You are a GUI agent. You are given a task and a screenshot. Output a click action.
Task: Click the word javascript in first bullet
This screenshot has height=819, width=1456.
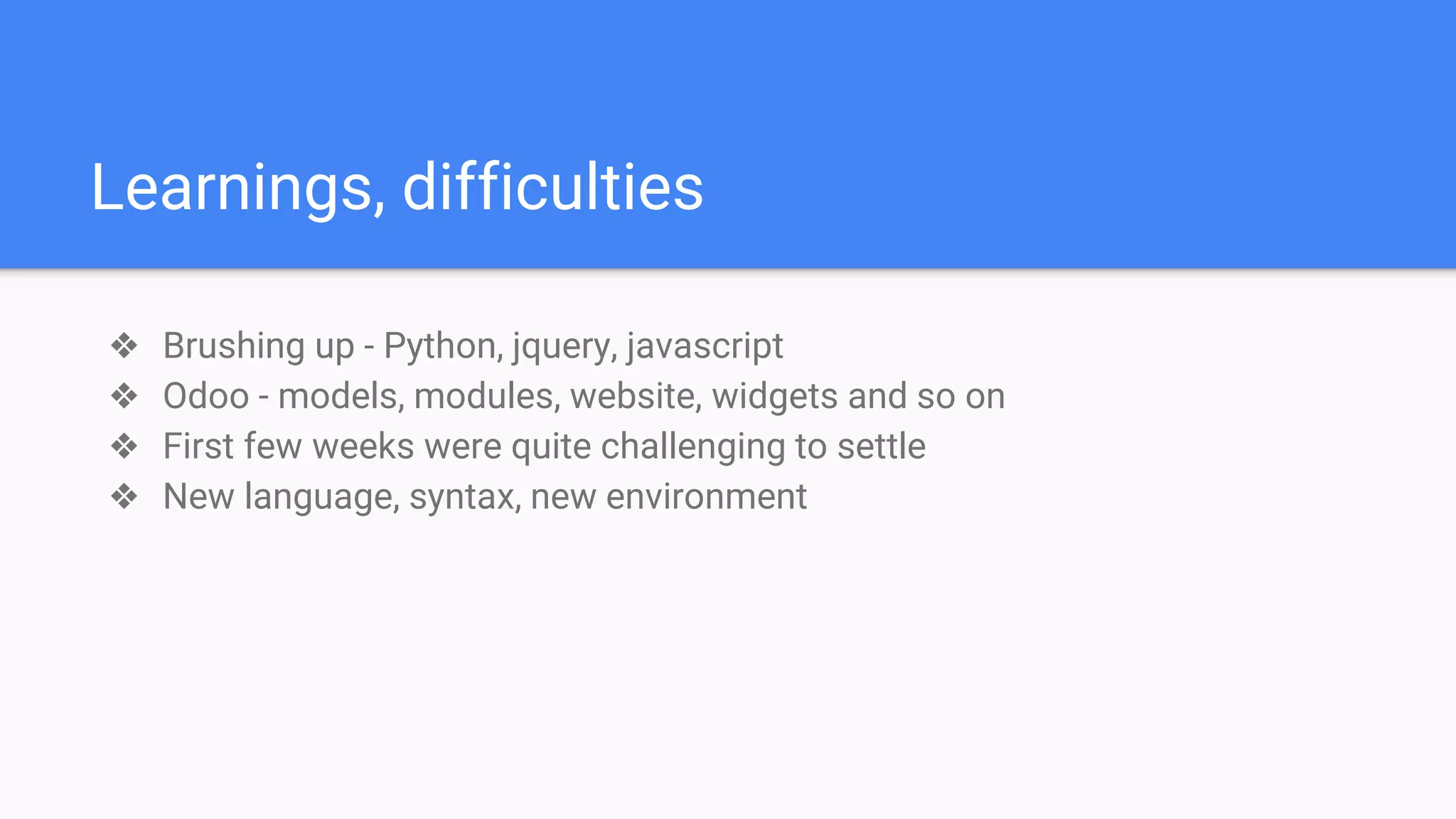[705, 347]
